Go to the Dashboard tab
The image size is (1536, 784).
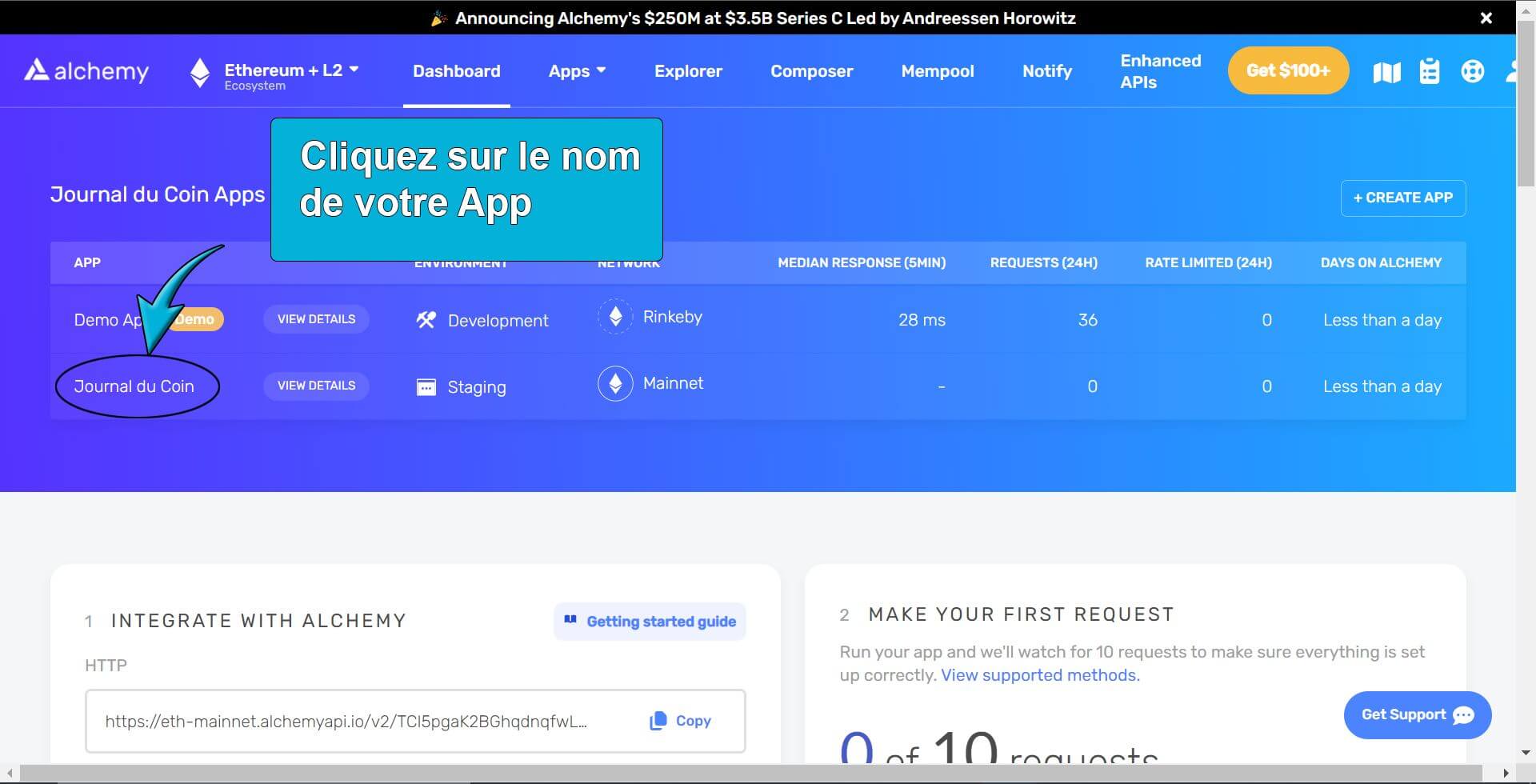(457, 71)
